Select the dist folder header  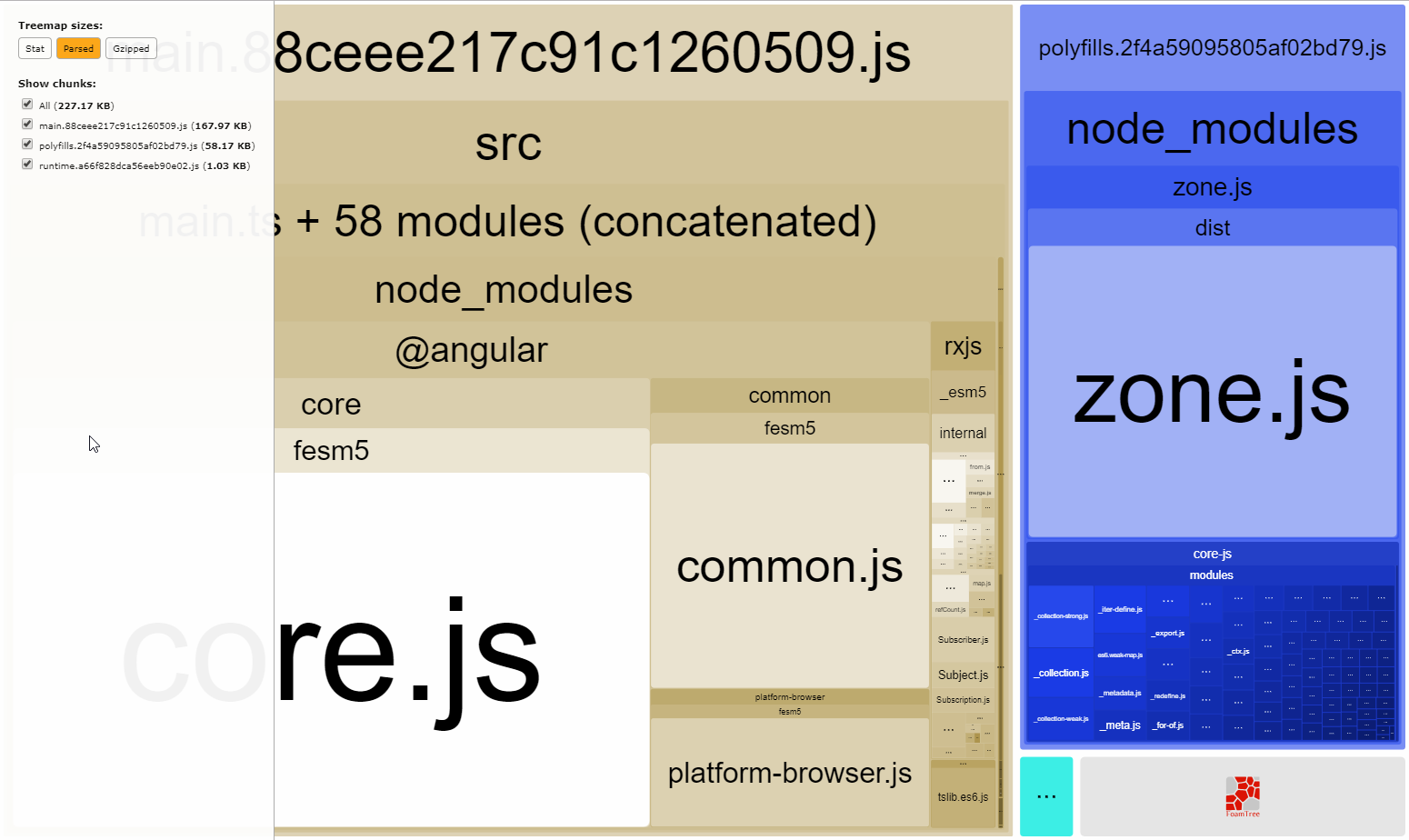[x=1213, y=228]
